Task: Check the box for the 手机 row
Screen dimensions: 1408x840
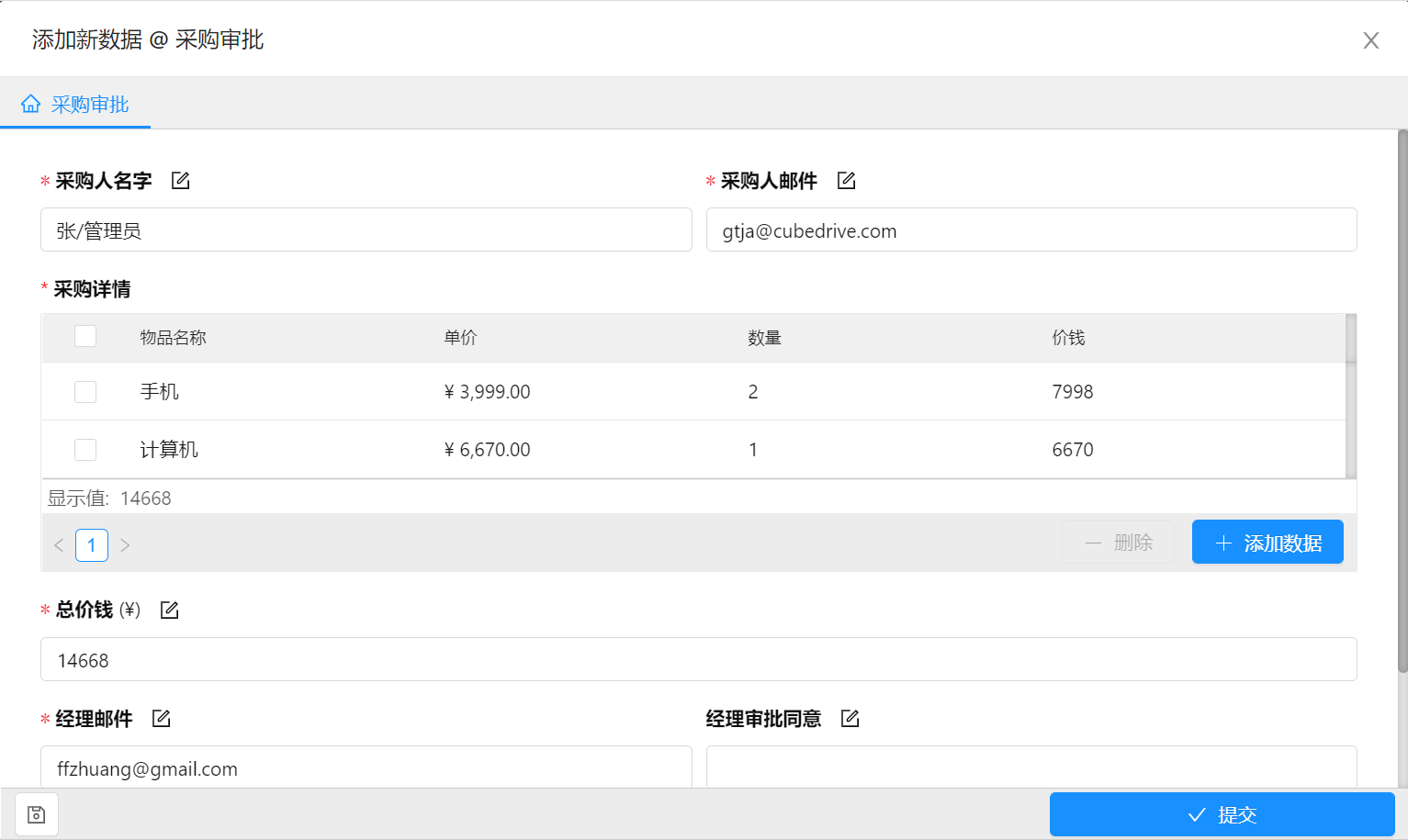Action: [x=85, y=392]
